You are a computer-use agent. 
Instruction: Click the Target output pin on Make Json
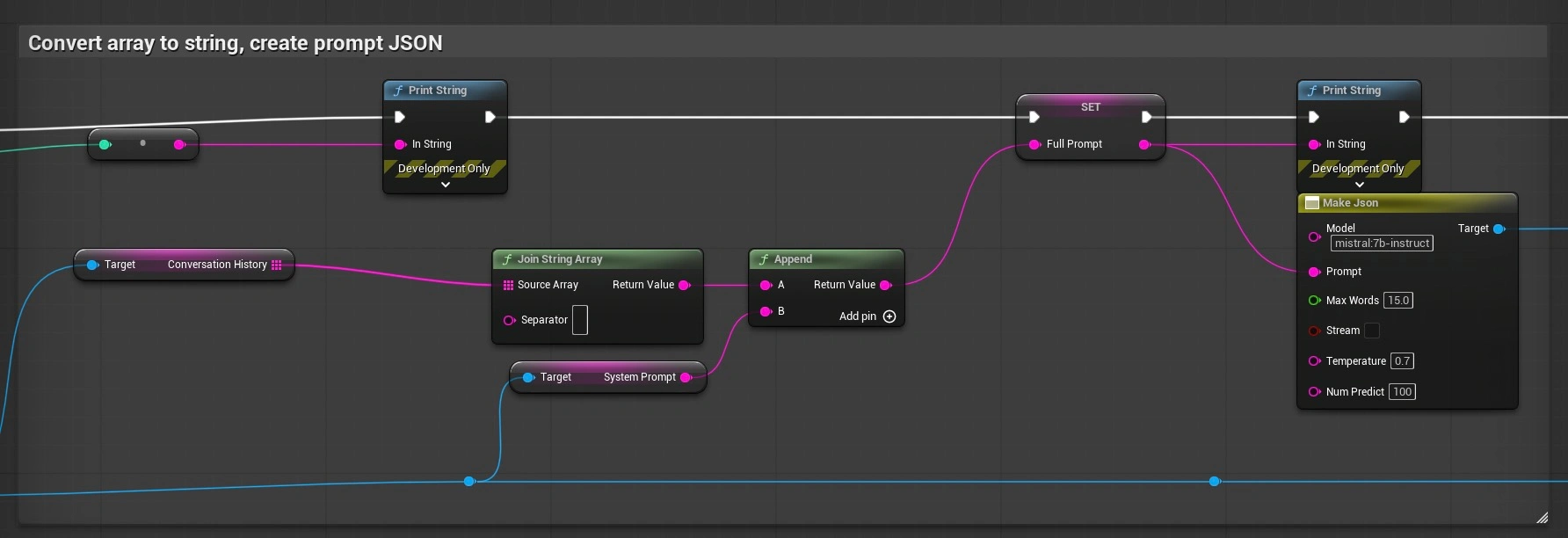pyautogui.click(x=1499, y=229)
